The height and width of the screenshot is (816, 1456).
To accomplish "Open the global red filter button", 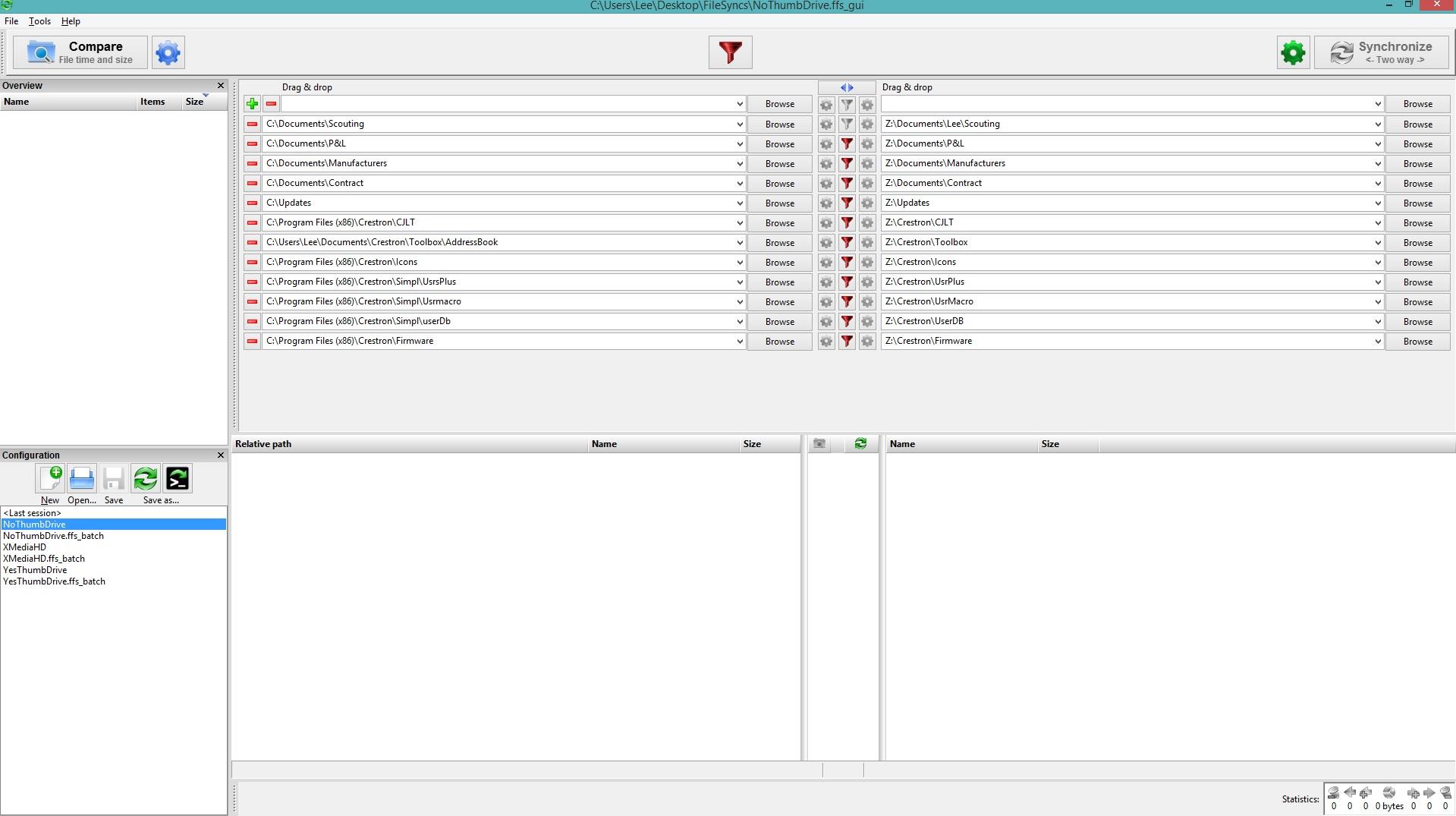I will point(730,52).
